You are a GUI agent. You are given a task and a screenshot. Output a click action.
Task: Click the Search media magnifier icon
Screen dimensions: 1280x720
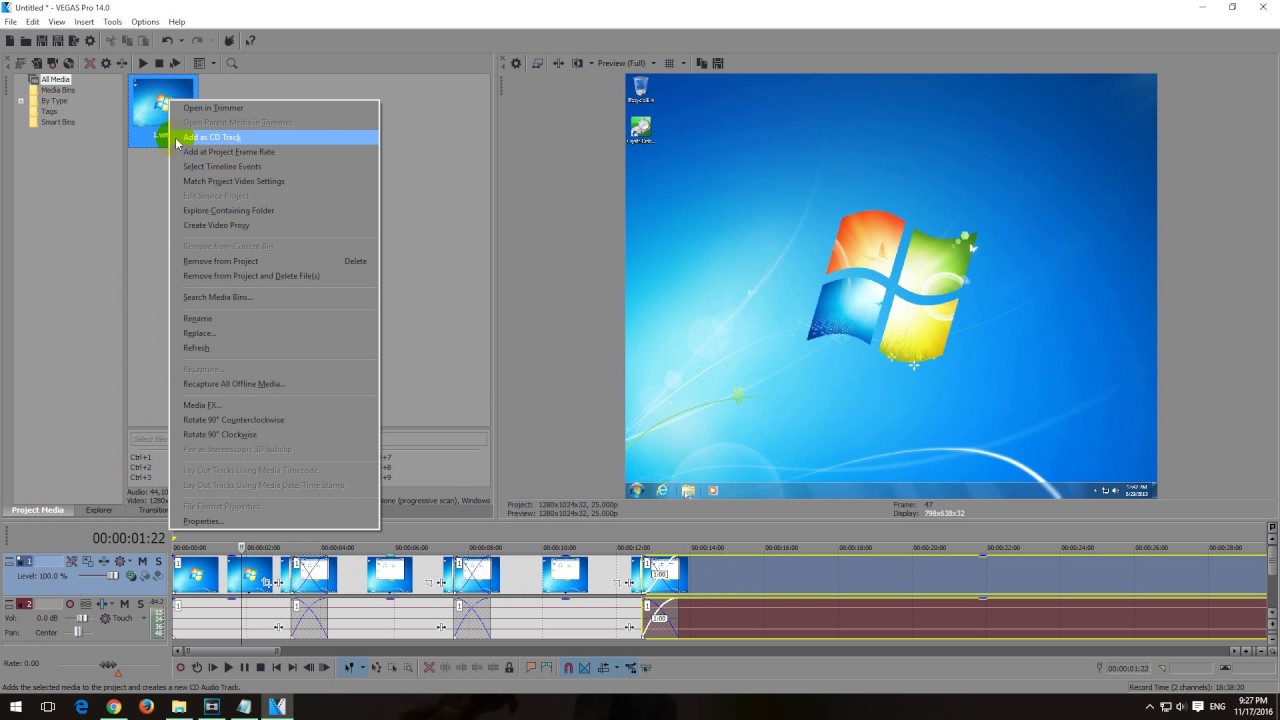point(231,63)
